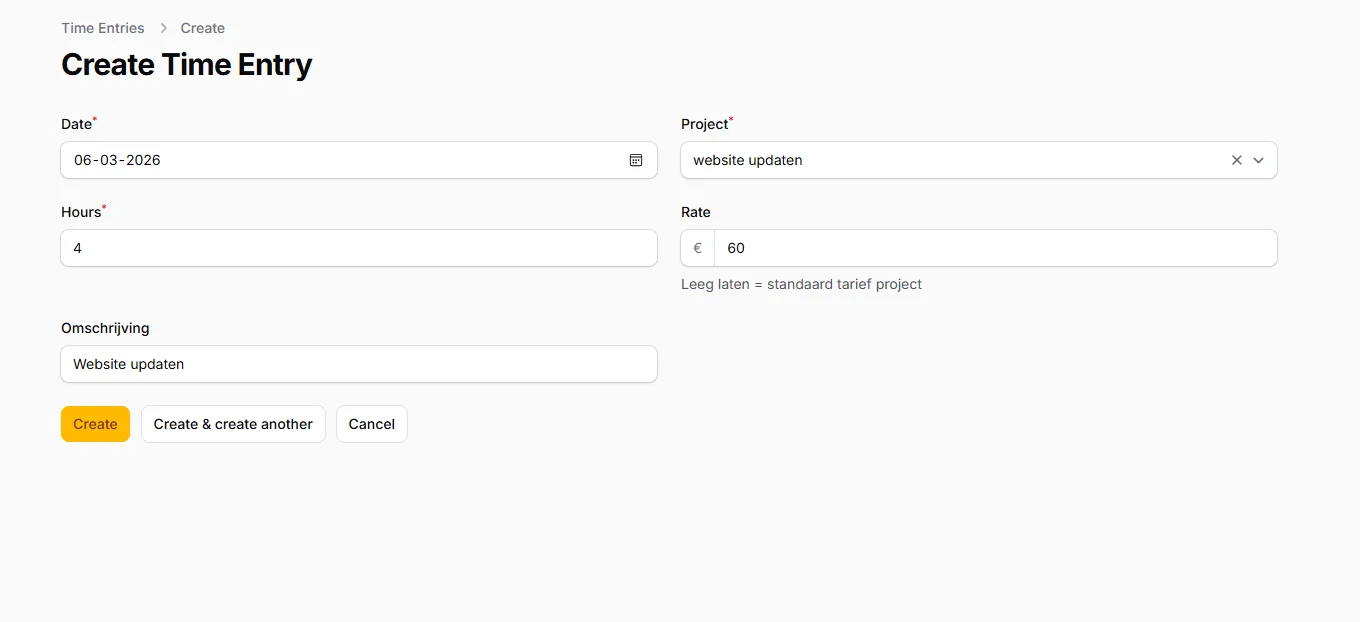Select the Create breadcrumb item
Screen dimensions: 1360x622
[202, 27]
